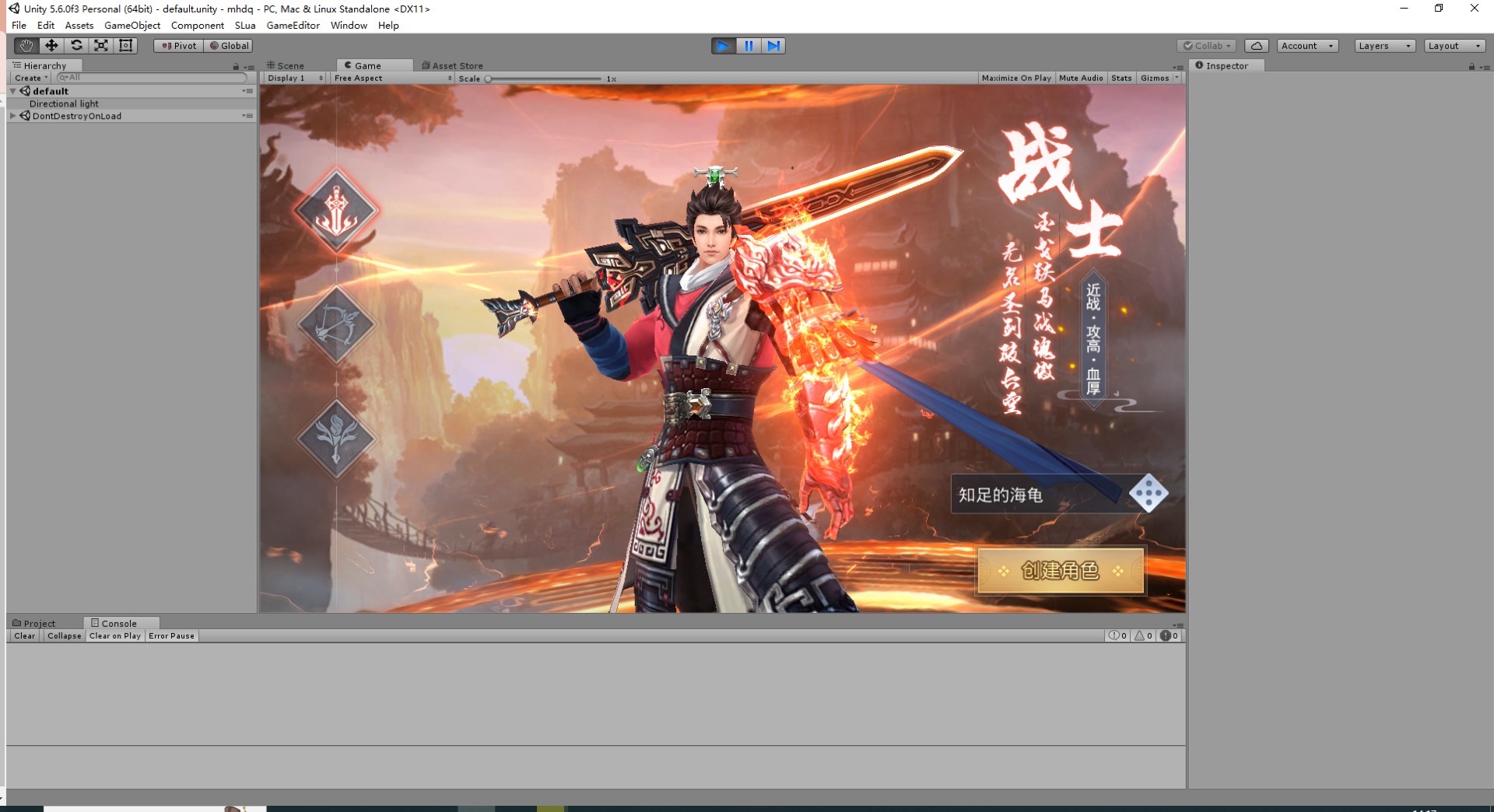Select the Hand tool in toolbar
This screenshot has height=812, width=1494.
click(26, 46)
